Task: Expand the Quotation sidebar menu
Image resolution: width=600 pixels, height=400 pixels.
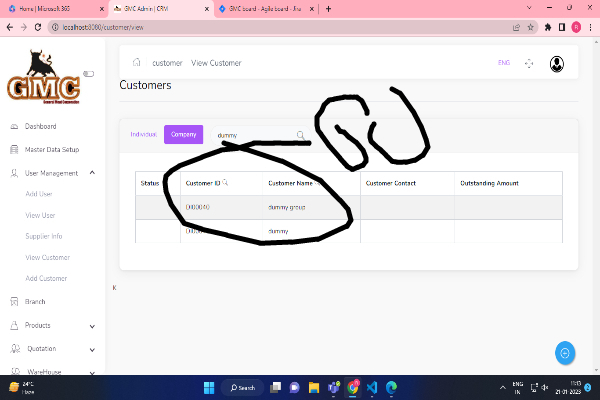Action: [92, 348]
